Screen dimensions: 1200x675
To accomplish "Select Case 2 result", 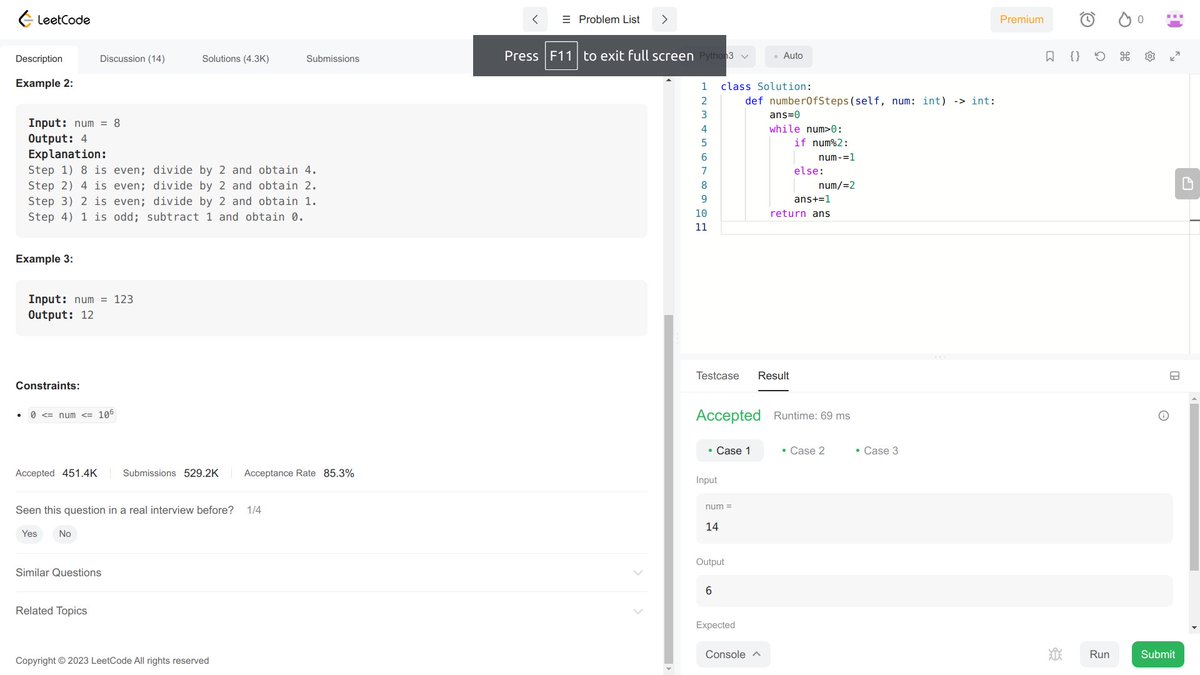I will click(x=803, y=451).
